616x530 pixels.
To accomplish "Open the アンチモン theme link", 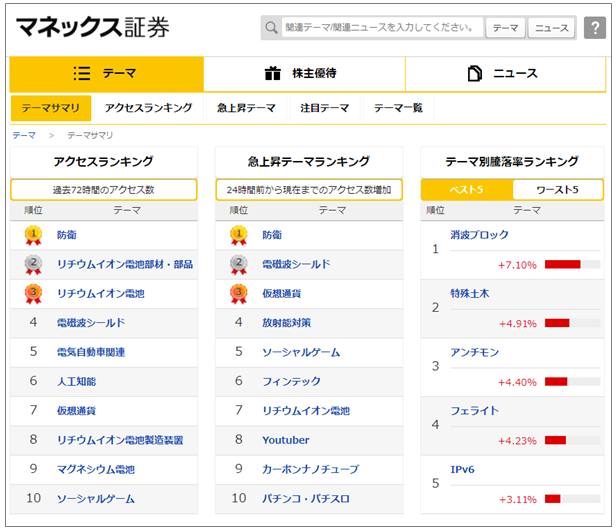I will point(475,352).
